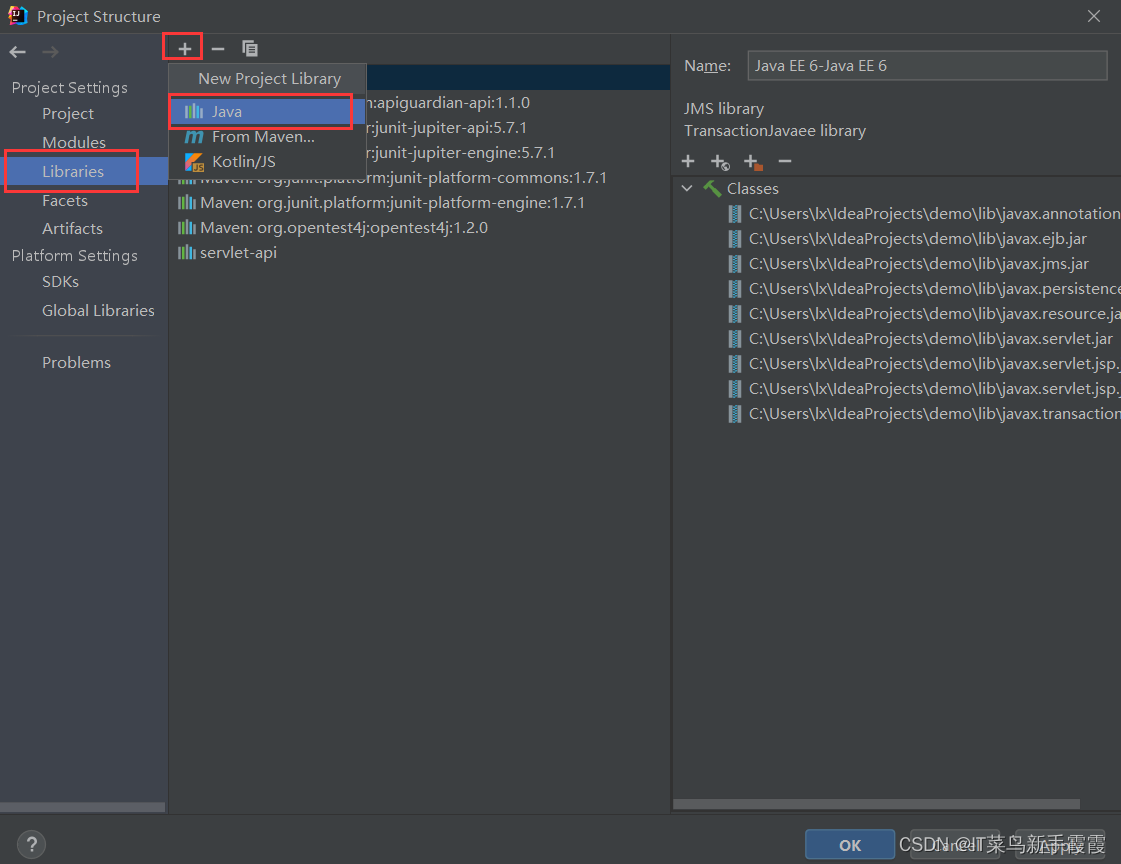1121x864 pixels.
Task: Click the attach directories plus-folder icon
Action: [x=753, y=161]
